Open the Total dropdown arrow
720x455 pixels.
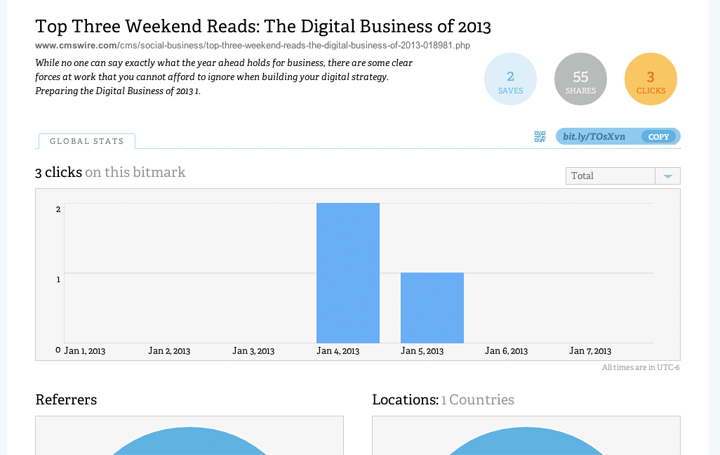tap(668, 176)
